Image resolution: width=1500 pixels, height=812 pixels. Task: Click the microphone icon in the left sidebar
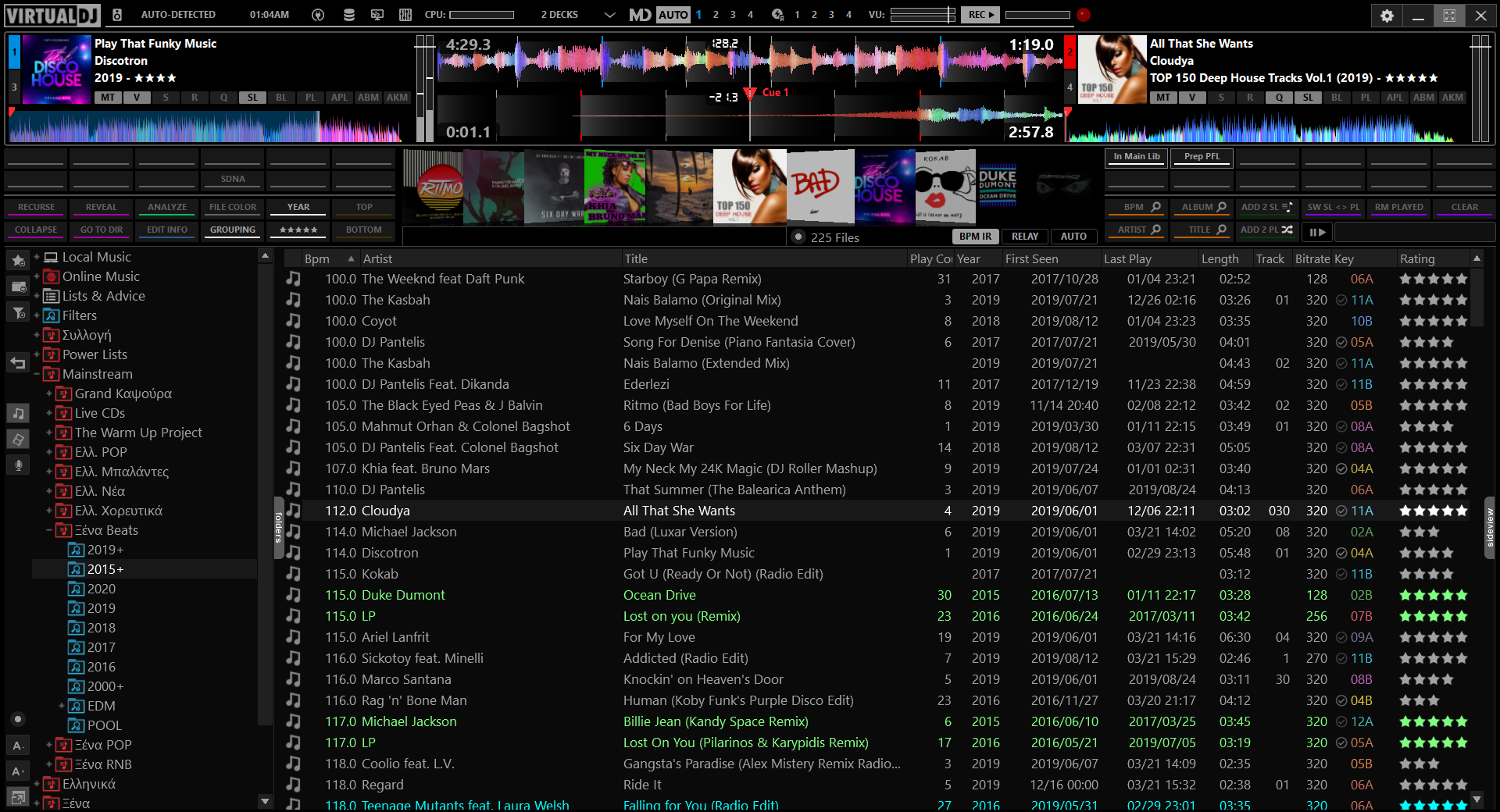pos(18,465)
